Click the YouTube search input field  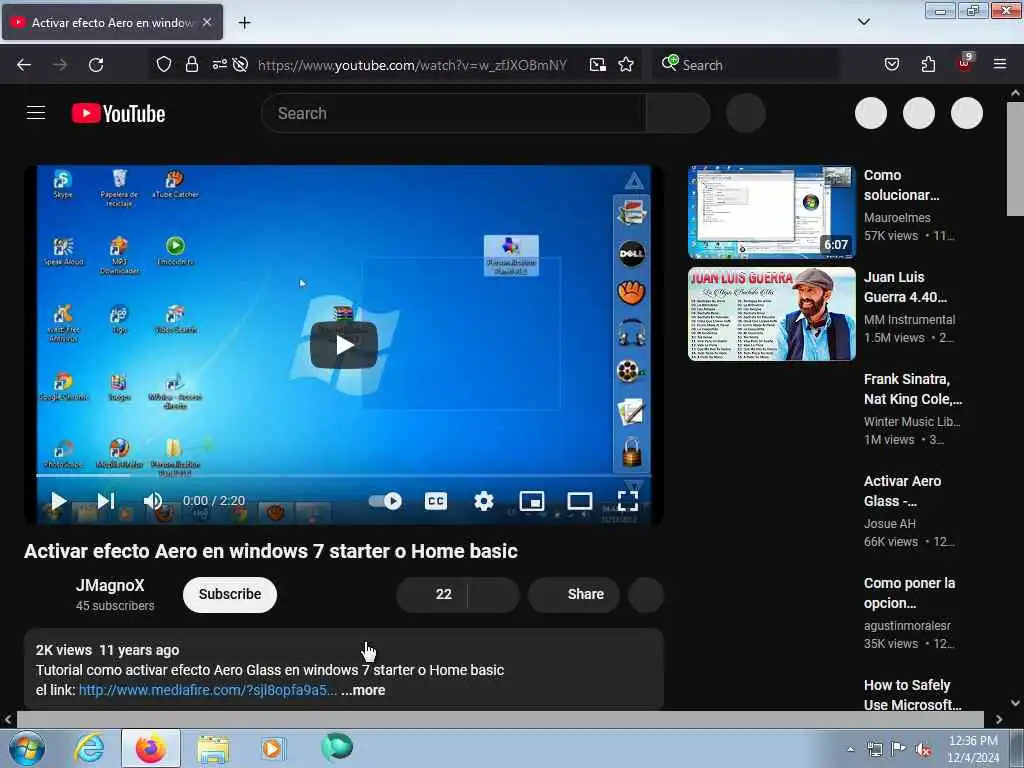click(x=454, y=114)
